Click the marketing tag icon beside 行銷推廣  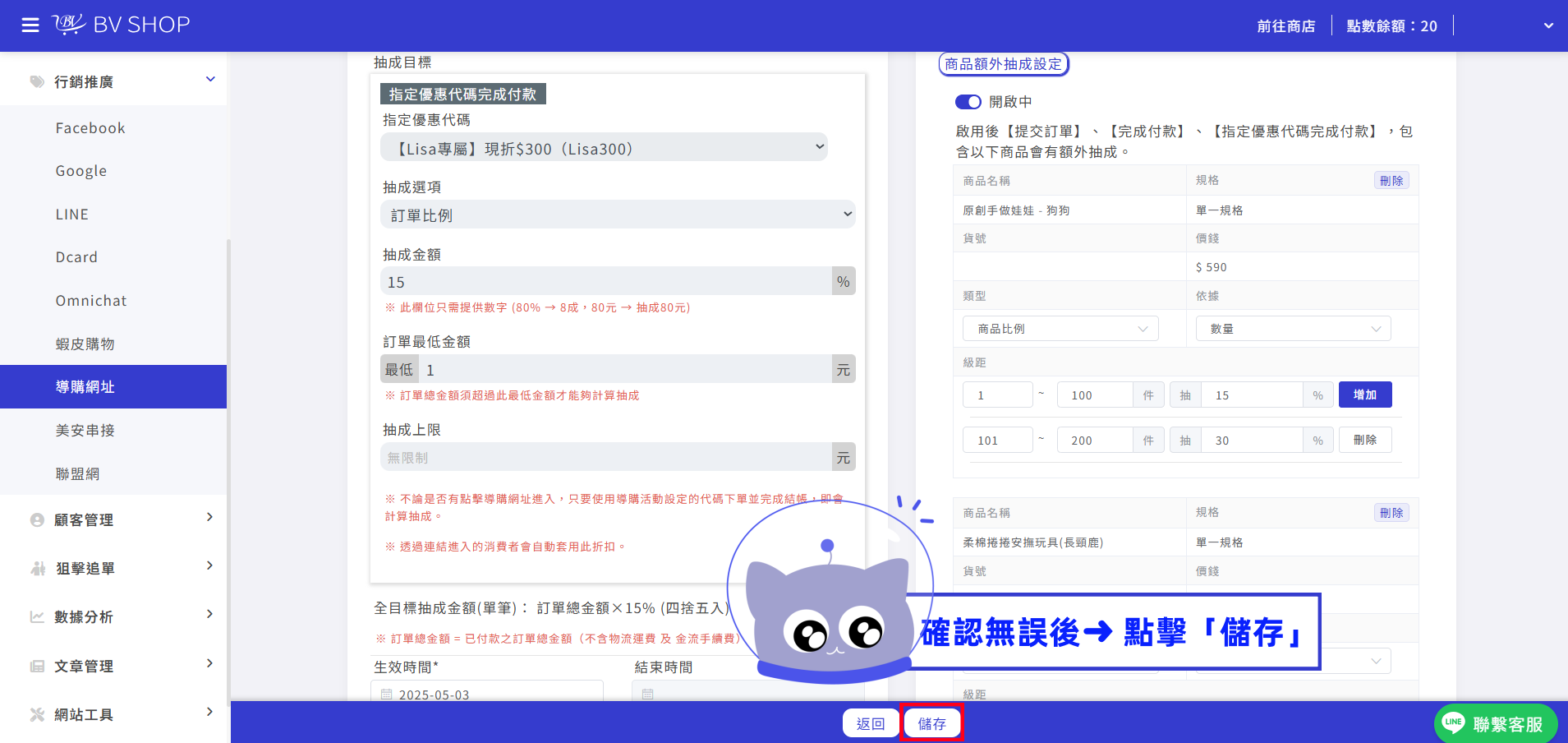pyautogui.click(x=37, y=81)
